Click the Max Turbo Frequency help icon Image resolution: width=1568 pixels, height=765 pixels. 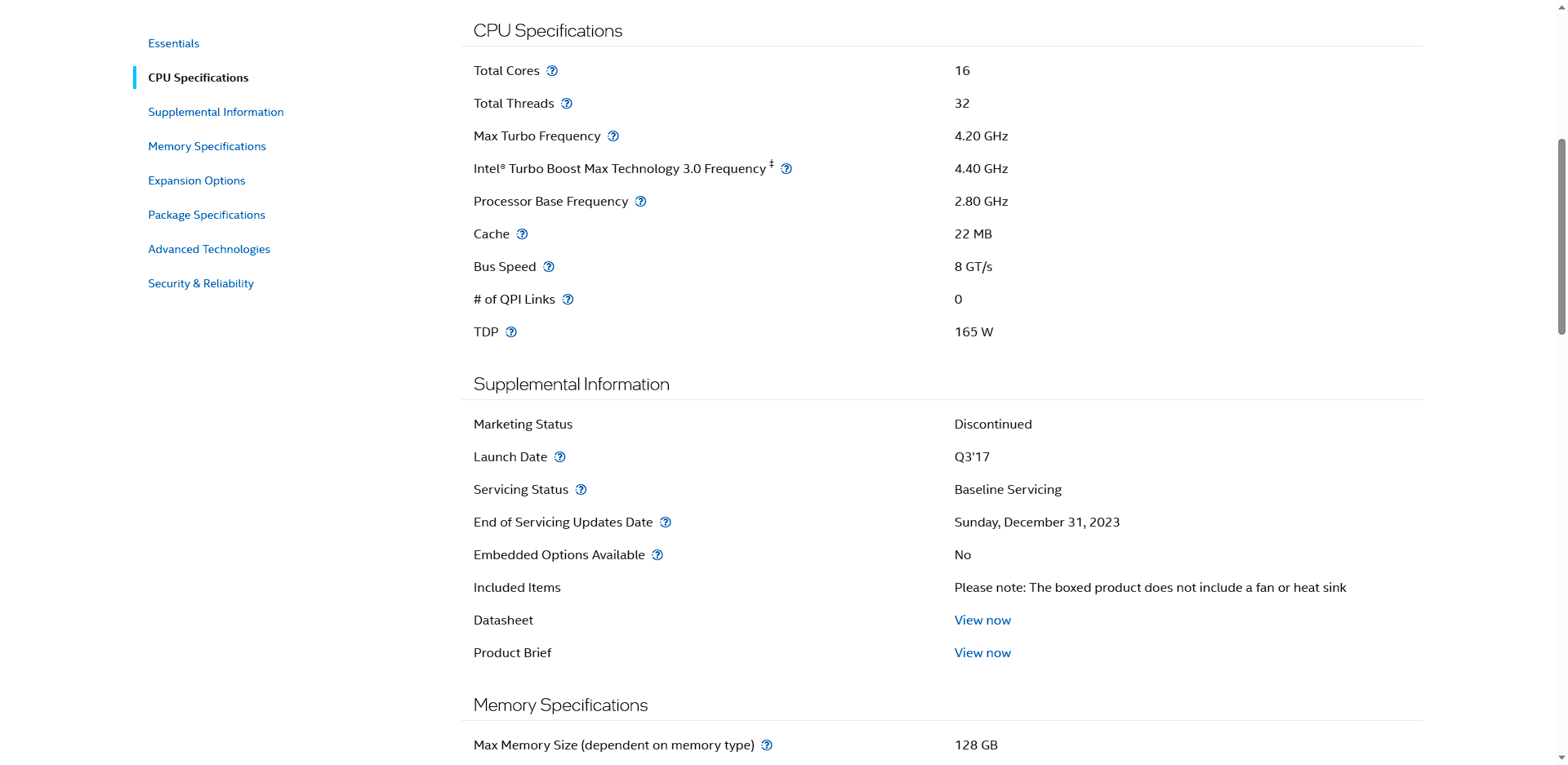coord(613,136)
